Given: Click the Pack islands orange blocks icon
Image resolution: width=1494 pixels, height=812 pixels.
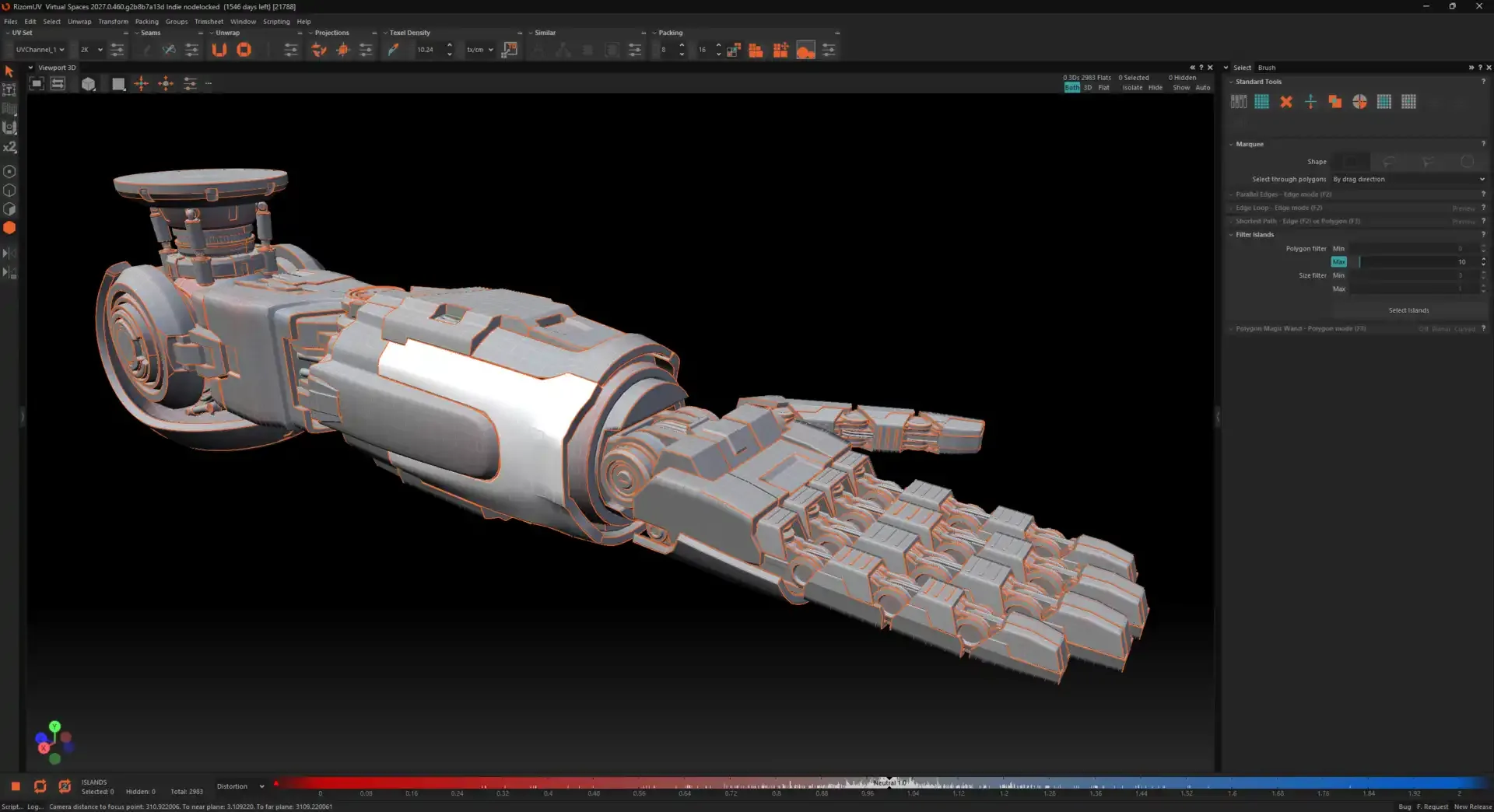Looking at the screenshot, I should 756,50.
